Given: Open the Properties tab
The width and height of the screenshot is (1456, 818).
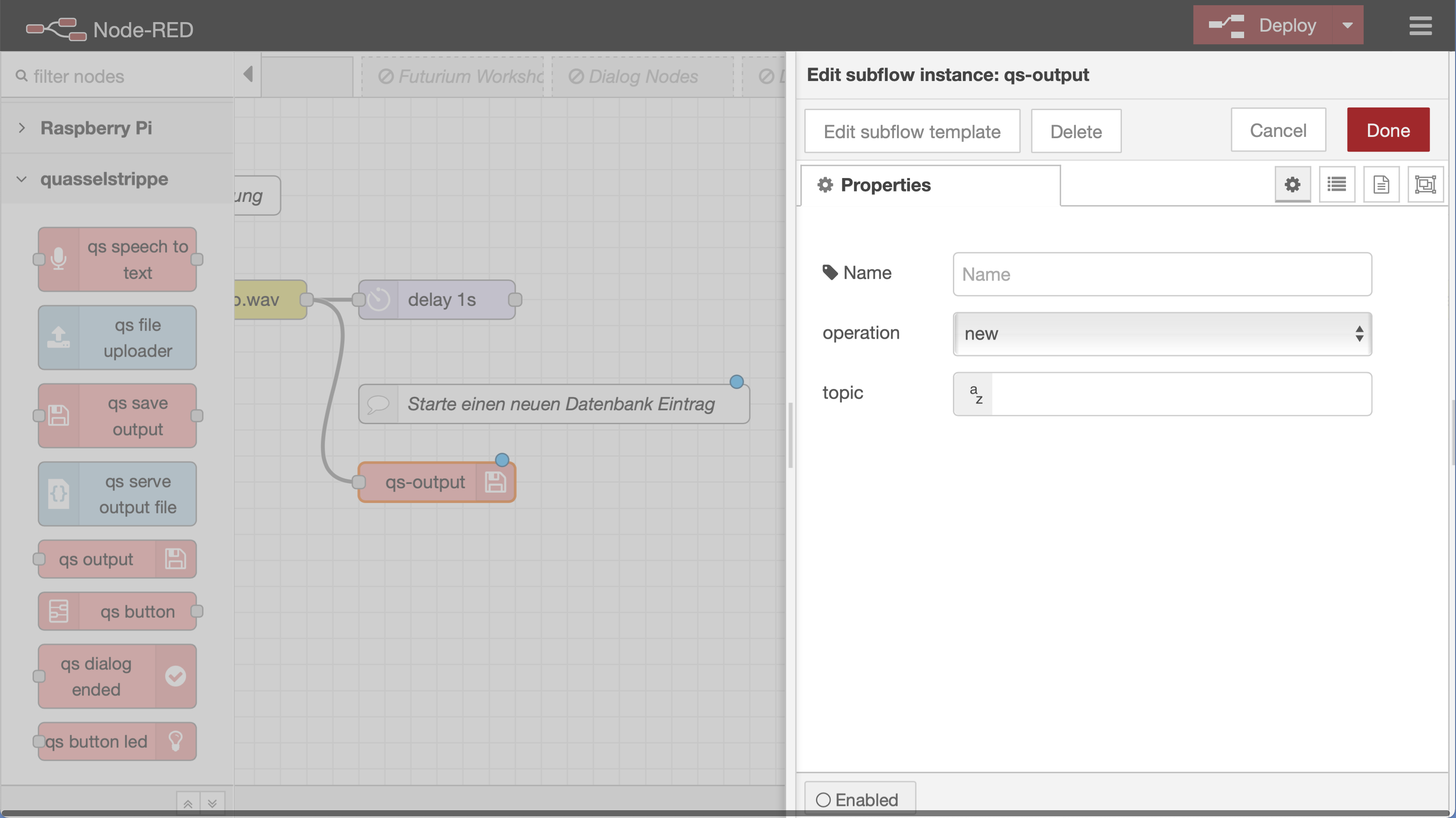Looking at the screenshot, I should (x=930, y=185).
